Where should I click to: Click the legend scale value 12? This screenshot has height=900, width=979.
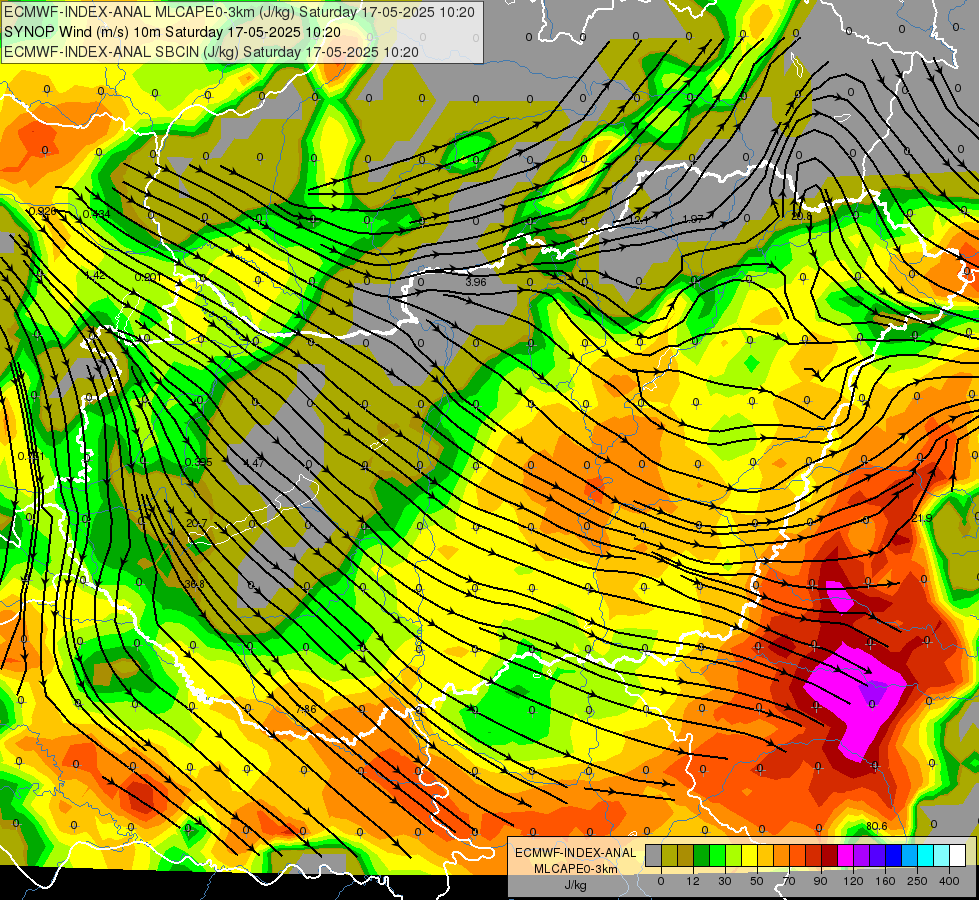(x=693, y=881)
